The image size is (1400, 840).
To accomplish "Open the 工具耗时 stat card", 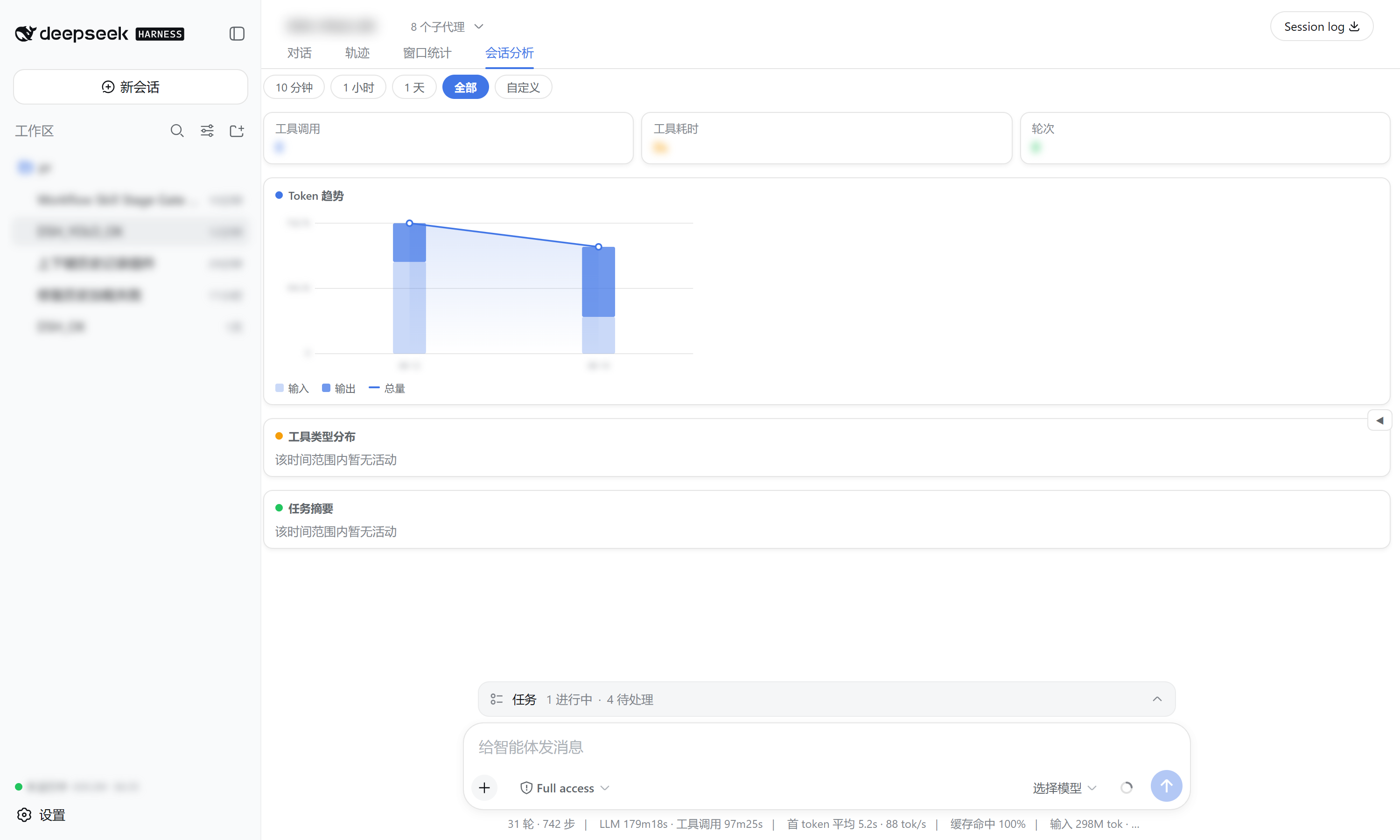I will [827, 138].
